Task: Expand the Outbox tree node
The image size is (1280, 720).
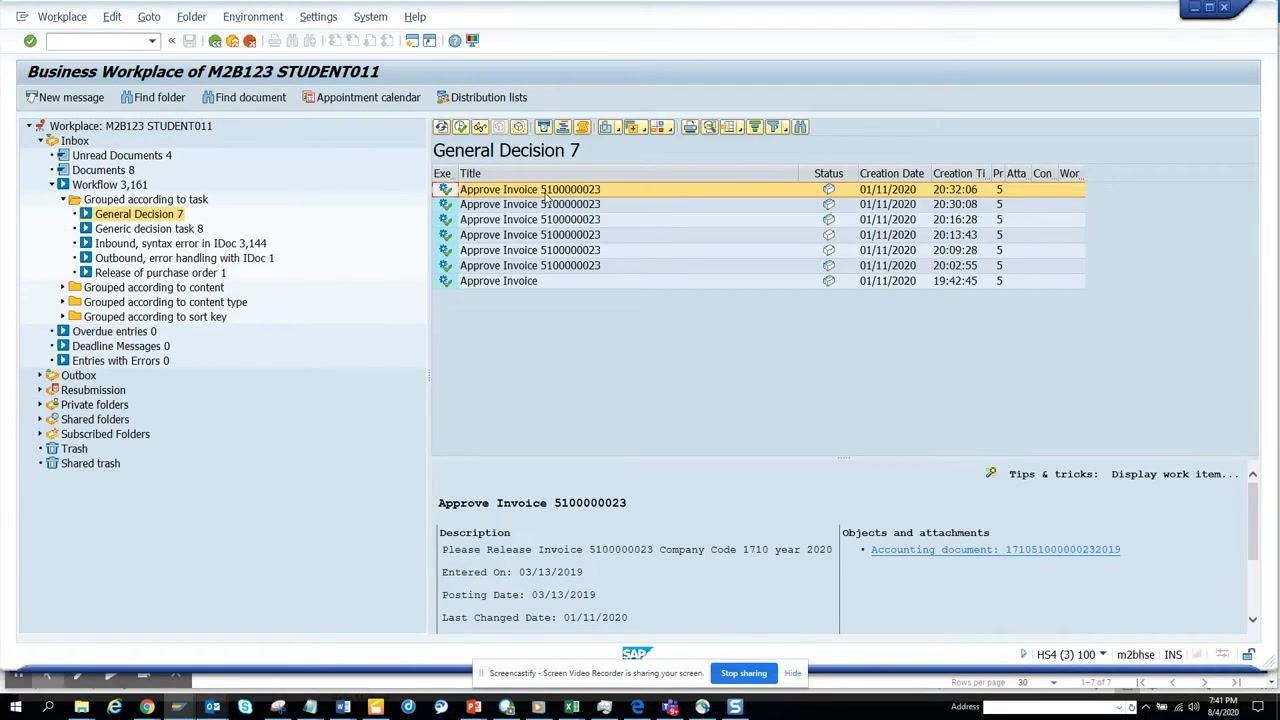Action: point(40,376)
